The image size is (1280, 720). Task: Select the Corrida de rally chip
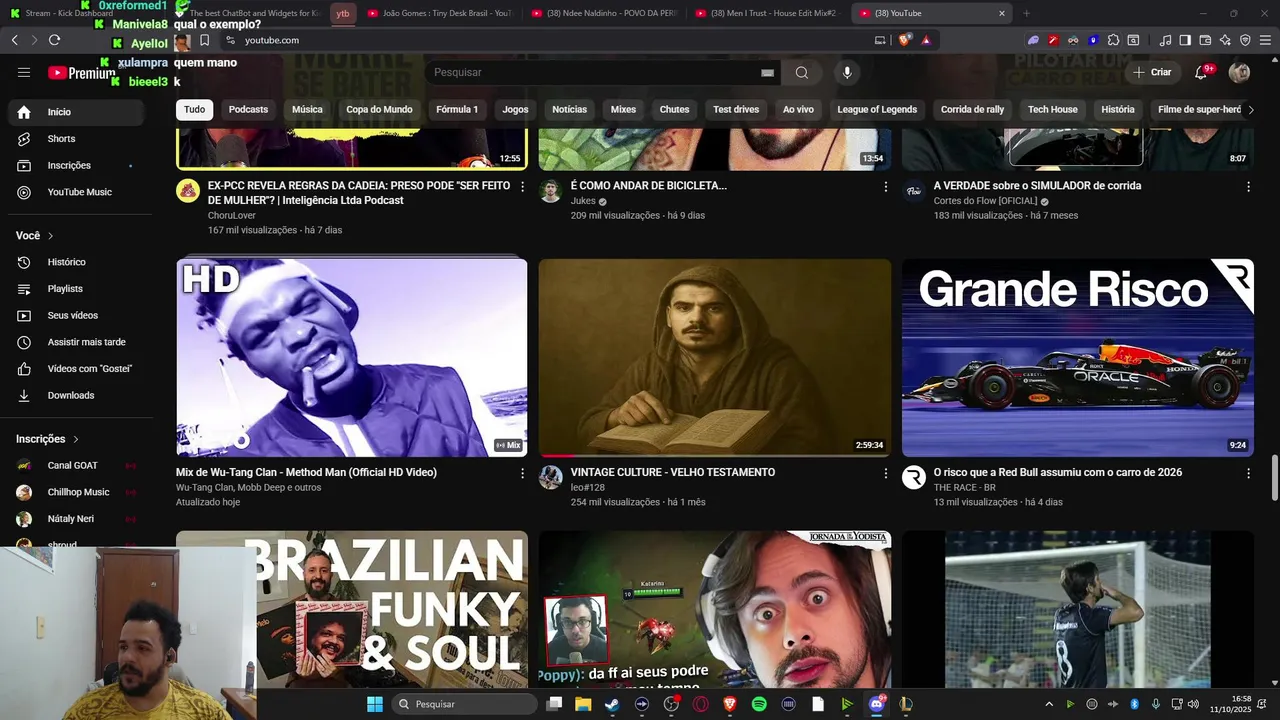pyautogui.click(x=972, y=109)
